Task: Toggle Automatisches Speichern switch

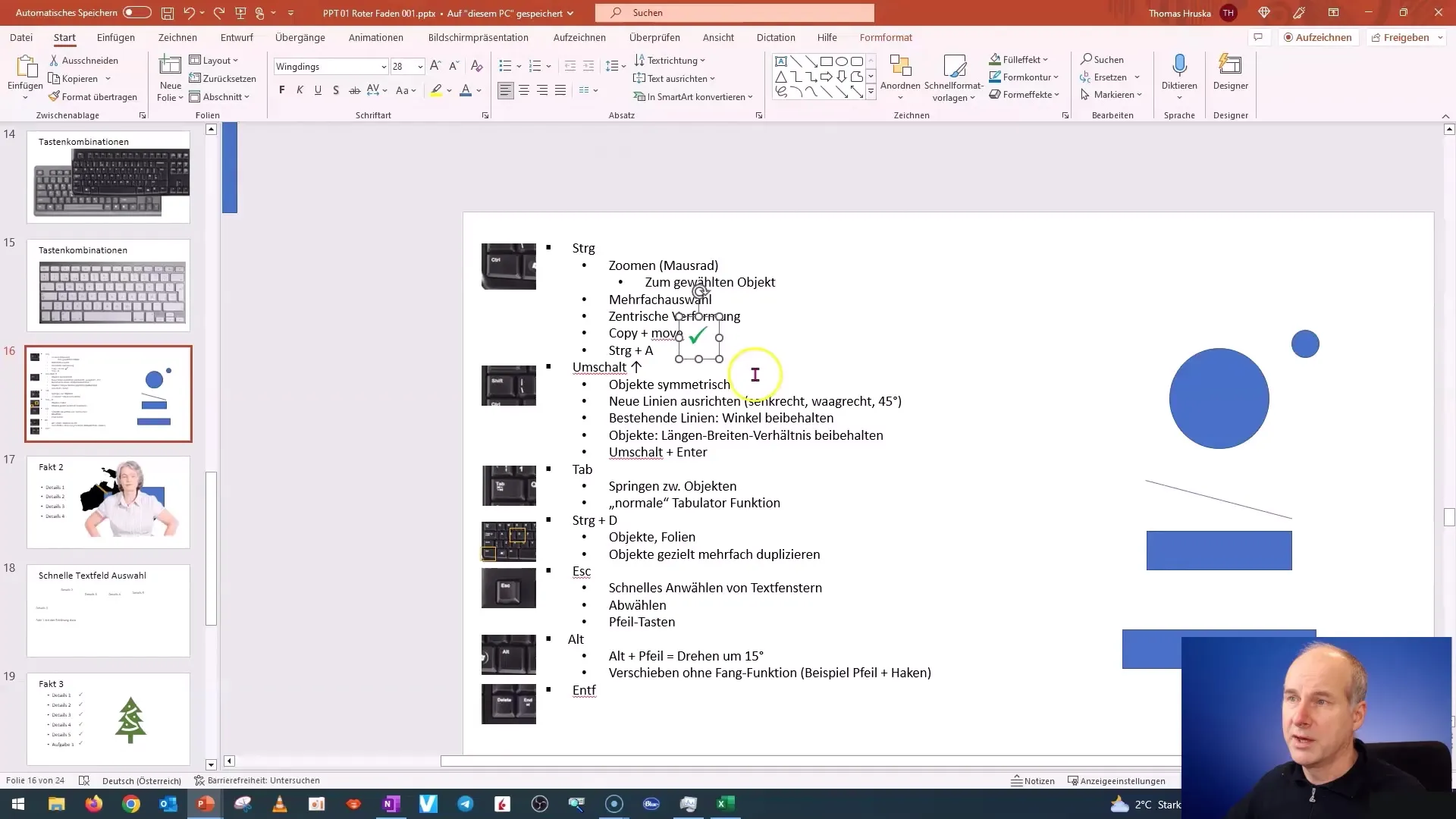Action: pyautogui.click(x=134, y=12)
